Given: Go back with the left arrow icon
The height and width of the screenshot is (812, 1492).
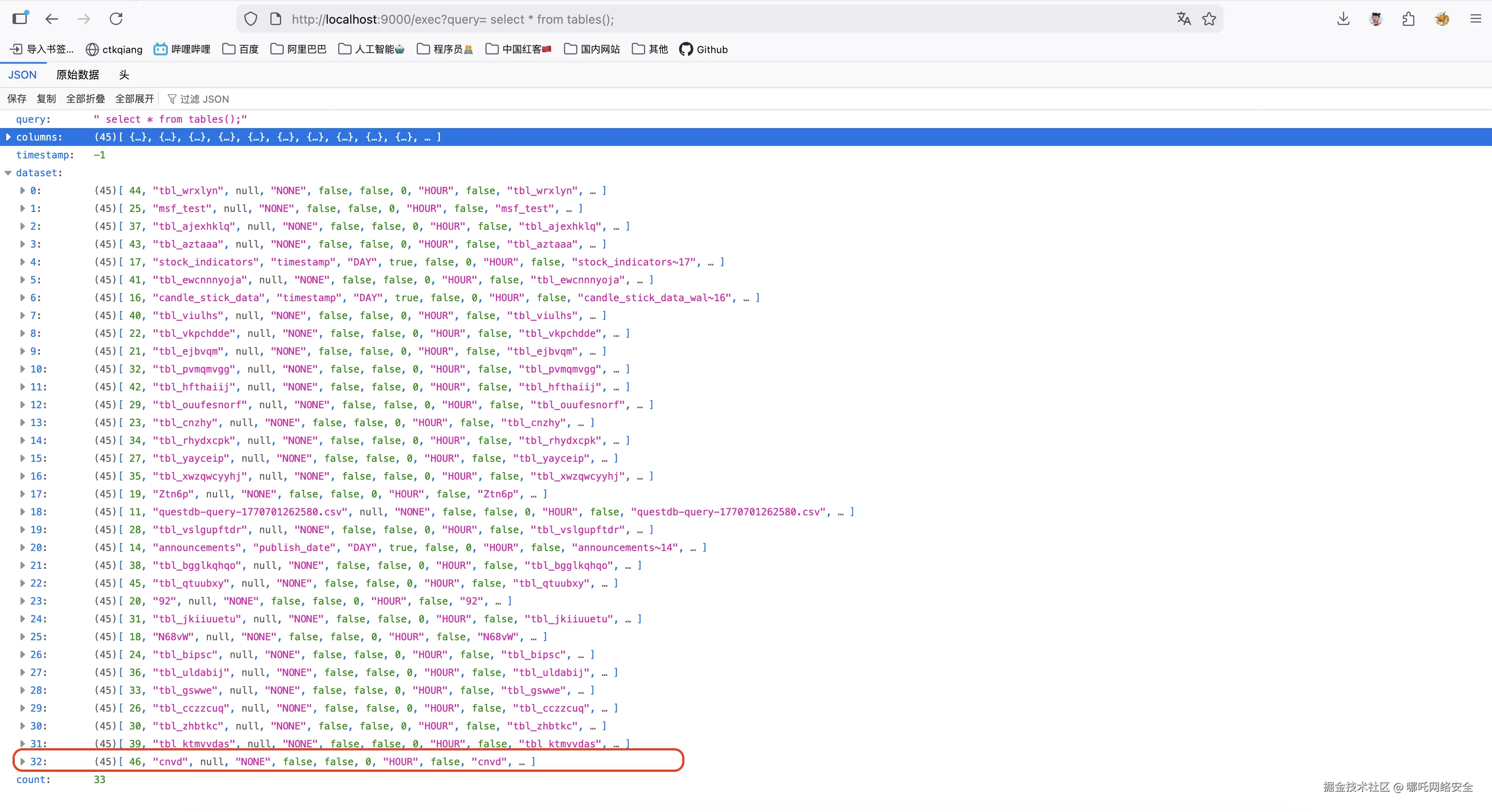Looking at the screenshot, I should coord(52,19).
